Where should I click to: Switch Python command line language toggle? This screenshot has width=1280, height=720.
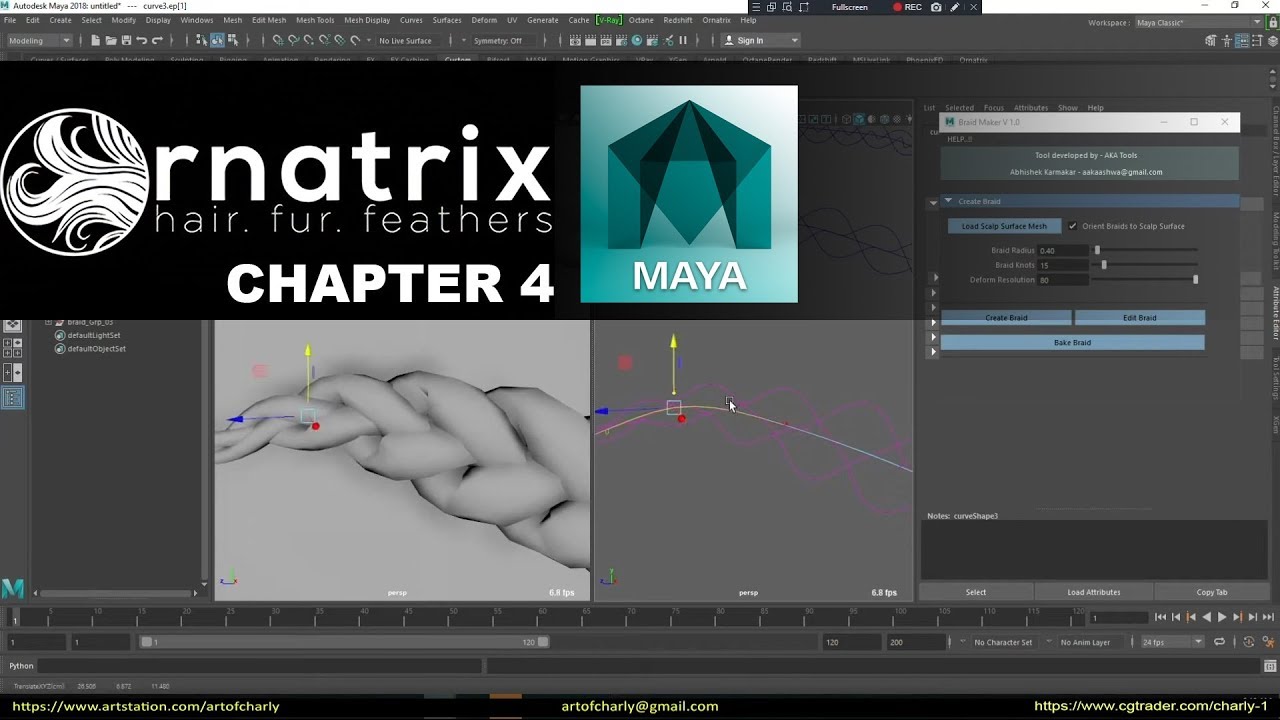pyautogui.click(x=21, y=666)
